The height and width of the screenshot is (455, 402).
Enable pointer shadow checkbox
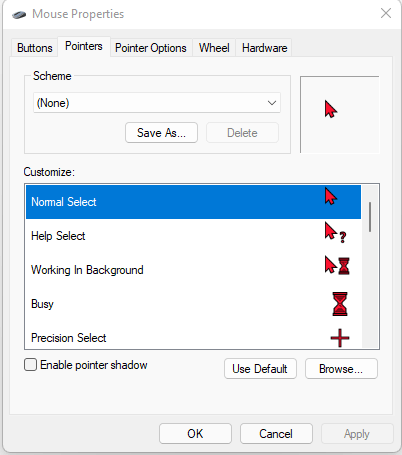pyautogui.click(x=30, y=365)
